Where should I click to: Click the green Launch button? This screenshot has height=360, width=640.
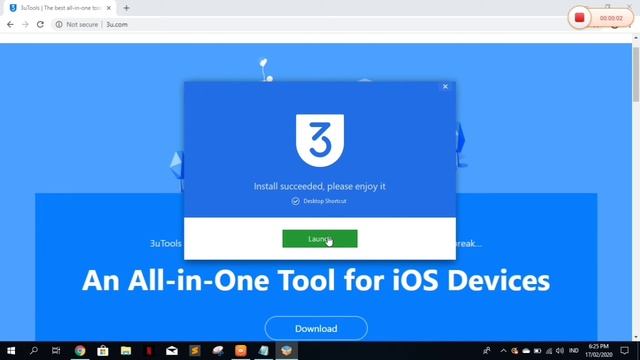click(x=320, y=238)
